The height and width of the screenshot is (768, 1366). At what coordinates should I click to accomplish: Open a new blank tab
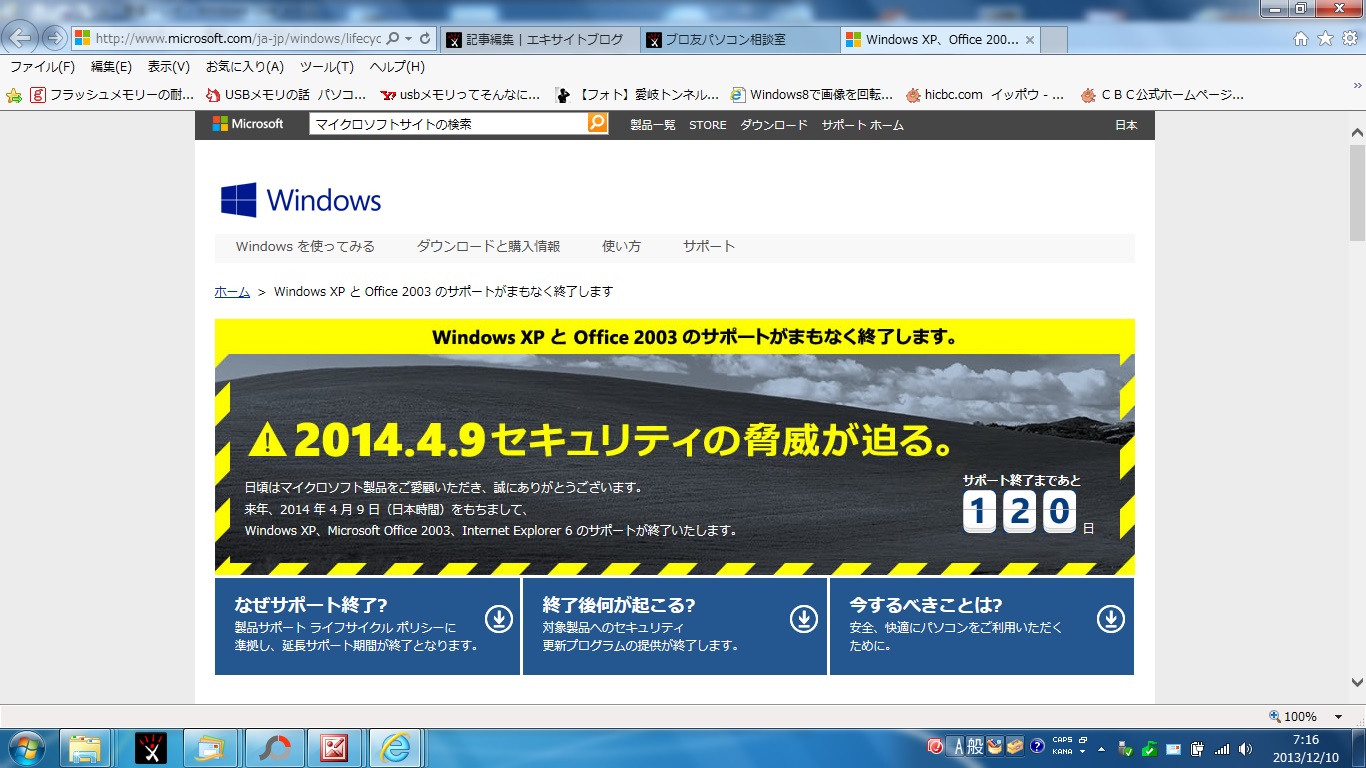pos(1054,40)
